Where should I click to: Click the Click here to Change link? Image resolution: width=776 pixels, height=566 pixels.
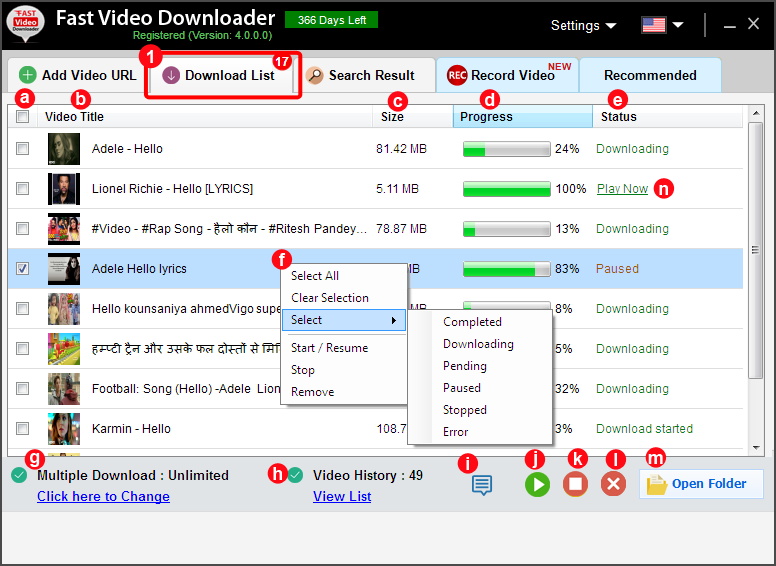pos(103,496)
